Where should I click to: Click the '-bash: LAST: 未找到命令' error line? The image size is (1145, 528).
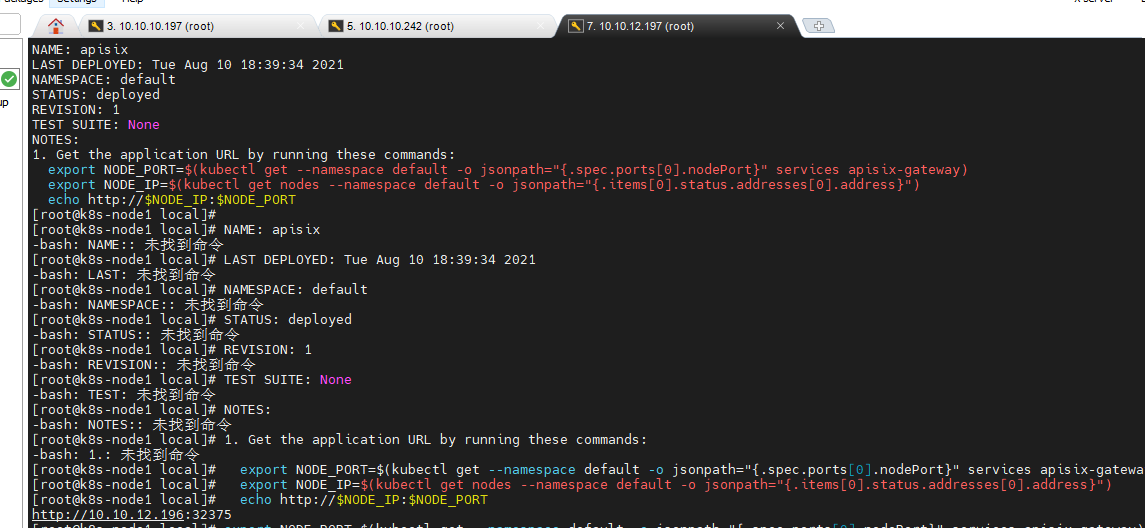[x=123, y=275]
